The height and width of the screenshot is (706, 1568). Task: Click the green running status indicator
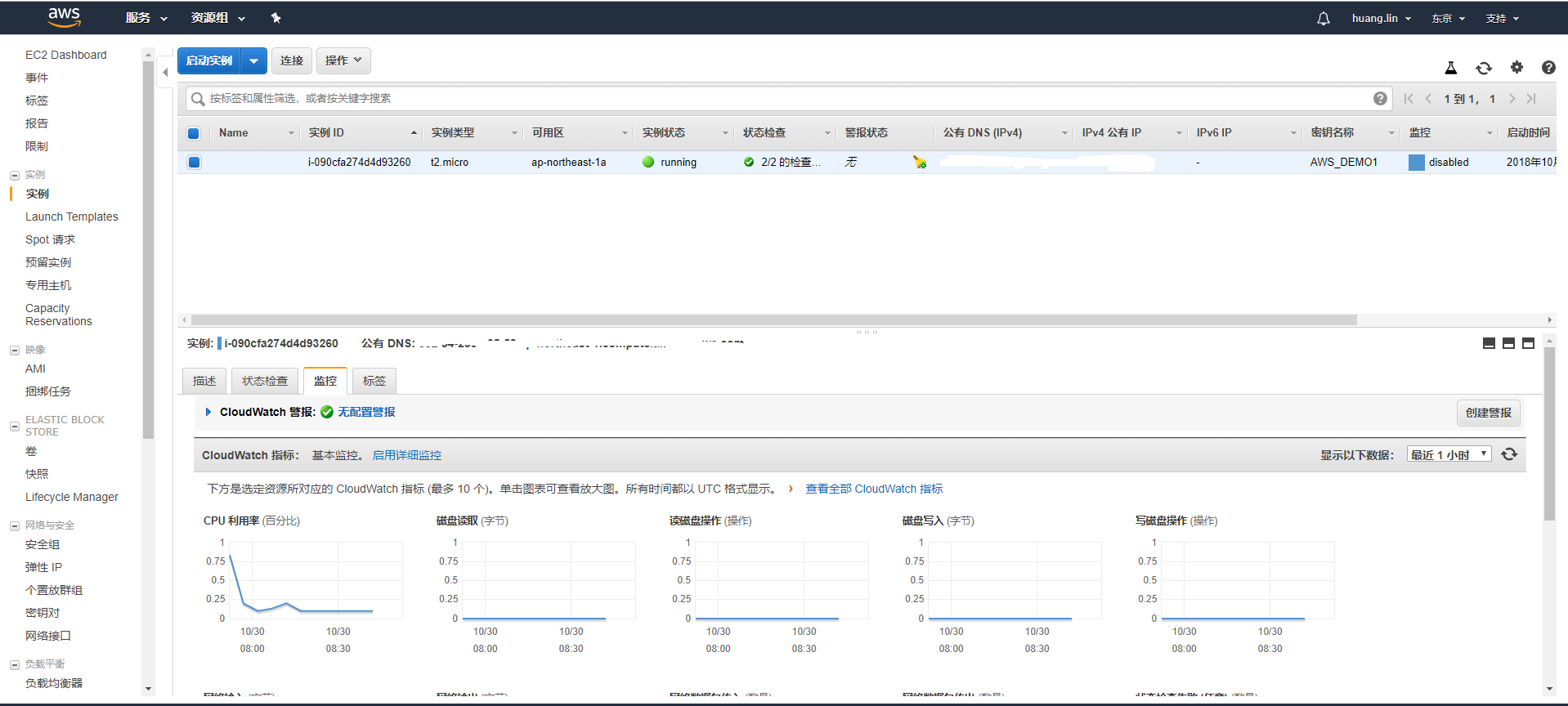[648, 162]
